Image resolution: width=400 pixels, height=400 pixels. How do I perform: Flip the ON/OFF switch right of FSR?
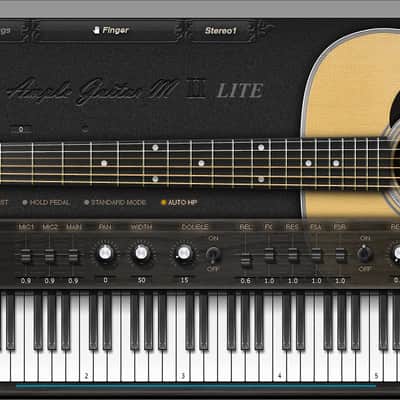pyautogui.click(x=365, y=253)
